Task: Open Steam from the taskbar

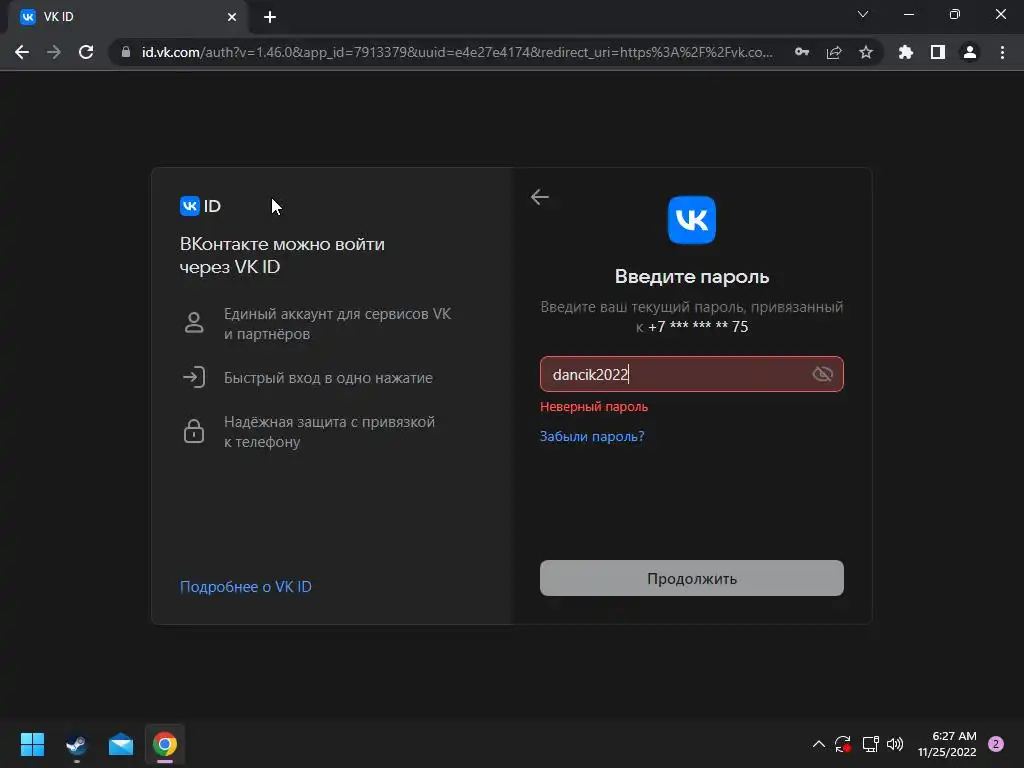Action: tap(76, 744)
